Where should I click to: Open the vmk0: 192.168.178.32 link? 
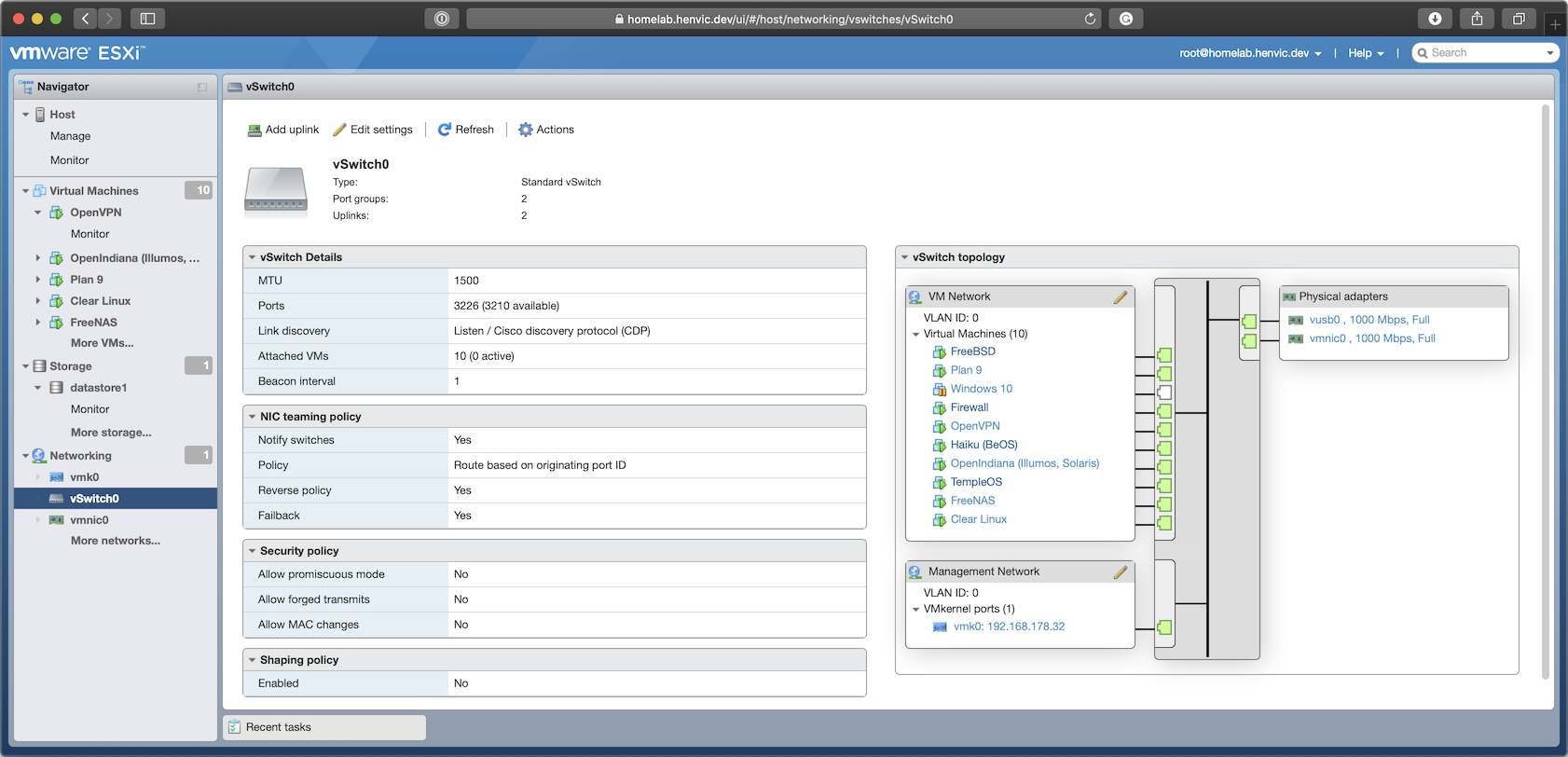click(1009, 626)
